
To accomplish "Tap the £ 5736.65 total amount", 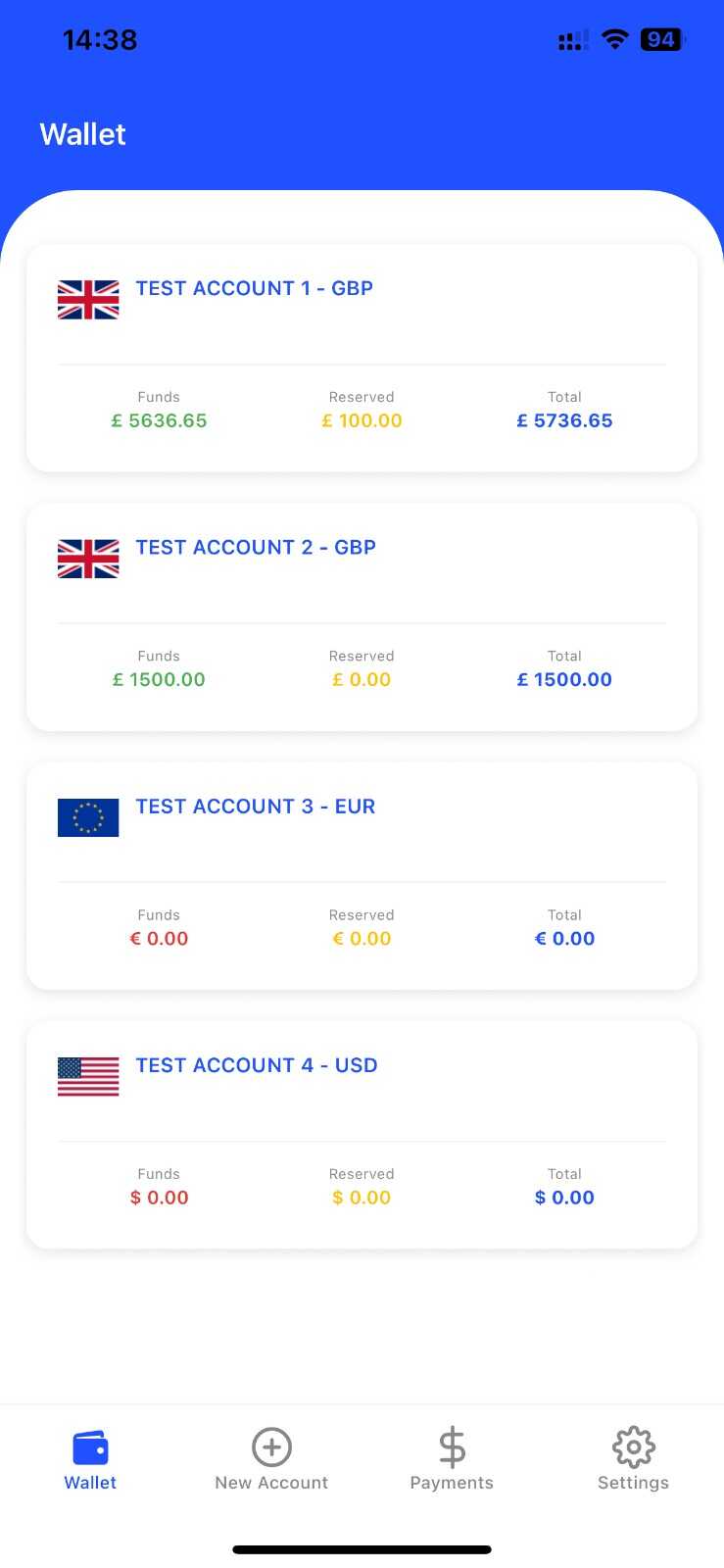I will (x=564, y=420).
